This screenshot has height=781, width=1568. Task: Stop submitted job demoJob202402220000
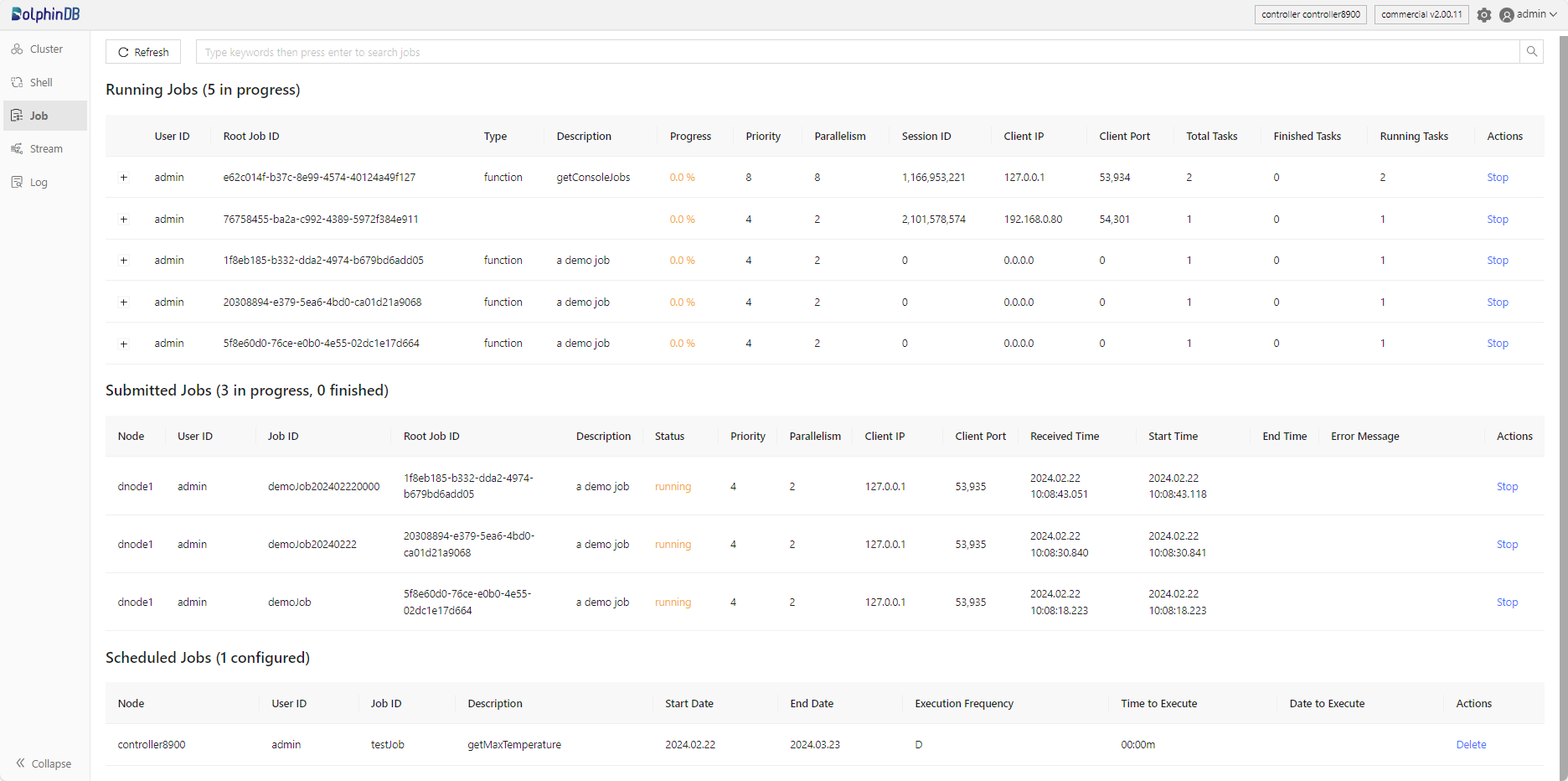pyautogui.click(x=1506, y=487)
